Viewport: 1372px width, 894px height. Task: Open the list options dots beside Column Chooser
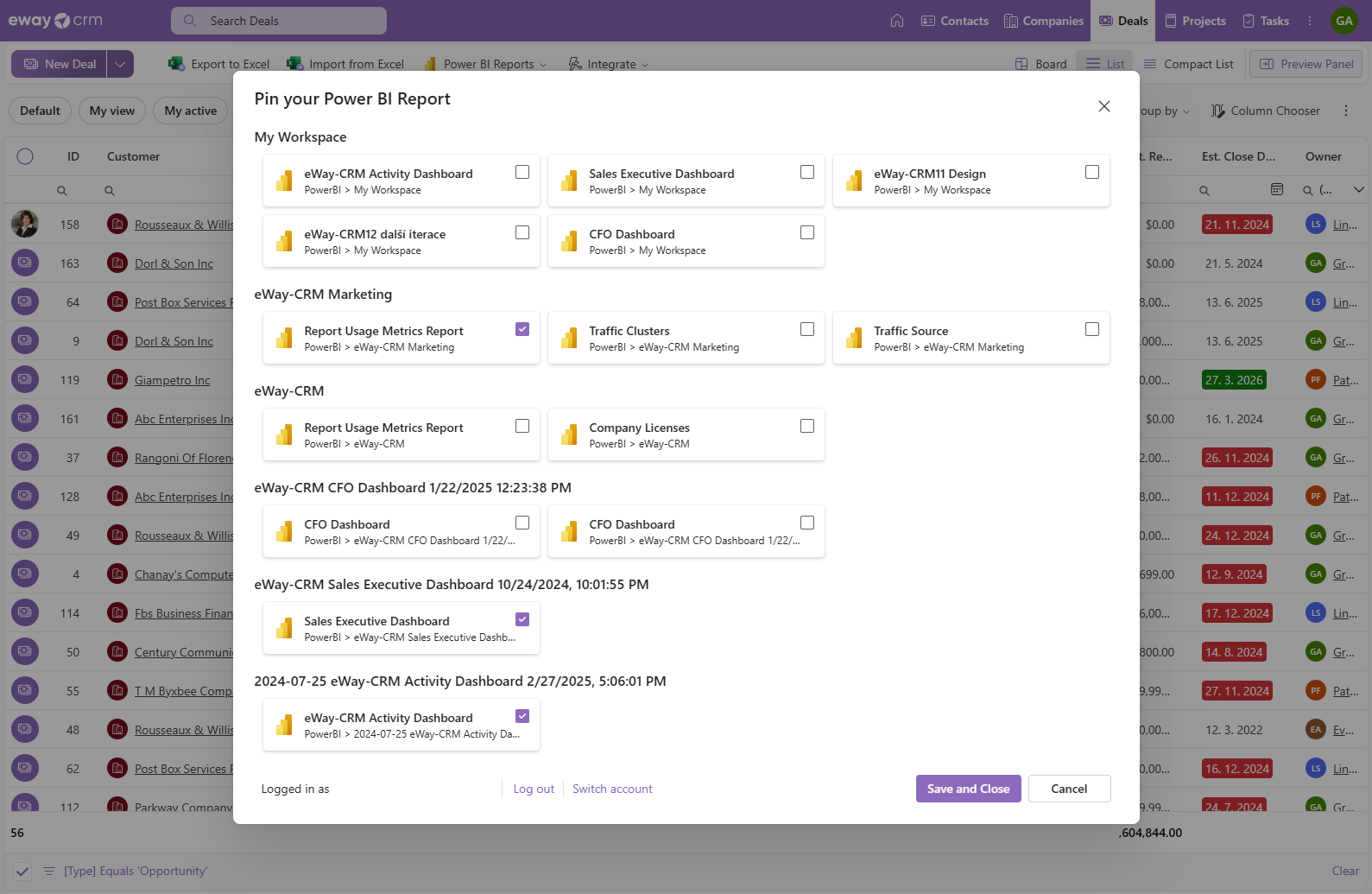click(x=1346, y=111)
